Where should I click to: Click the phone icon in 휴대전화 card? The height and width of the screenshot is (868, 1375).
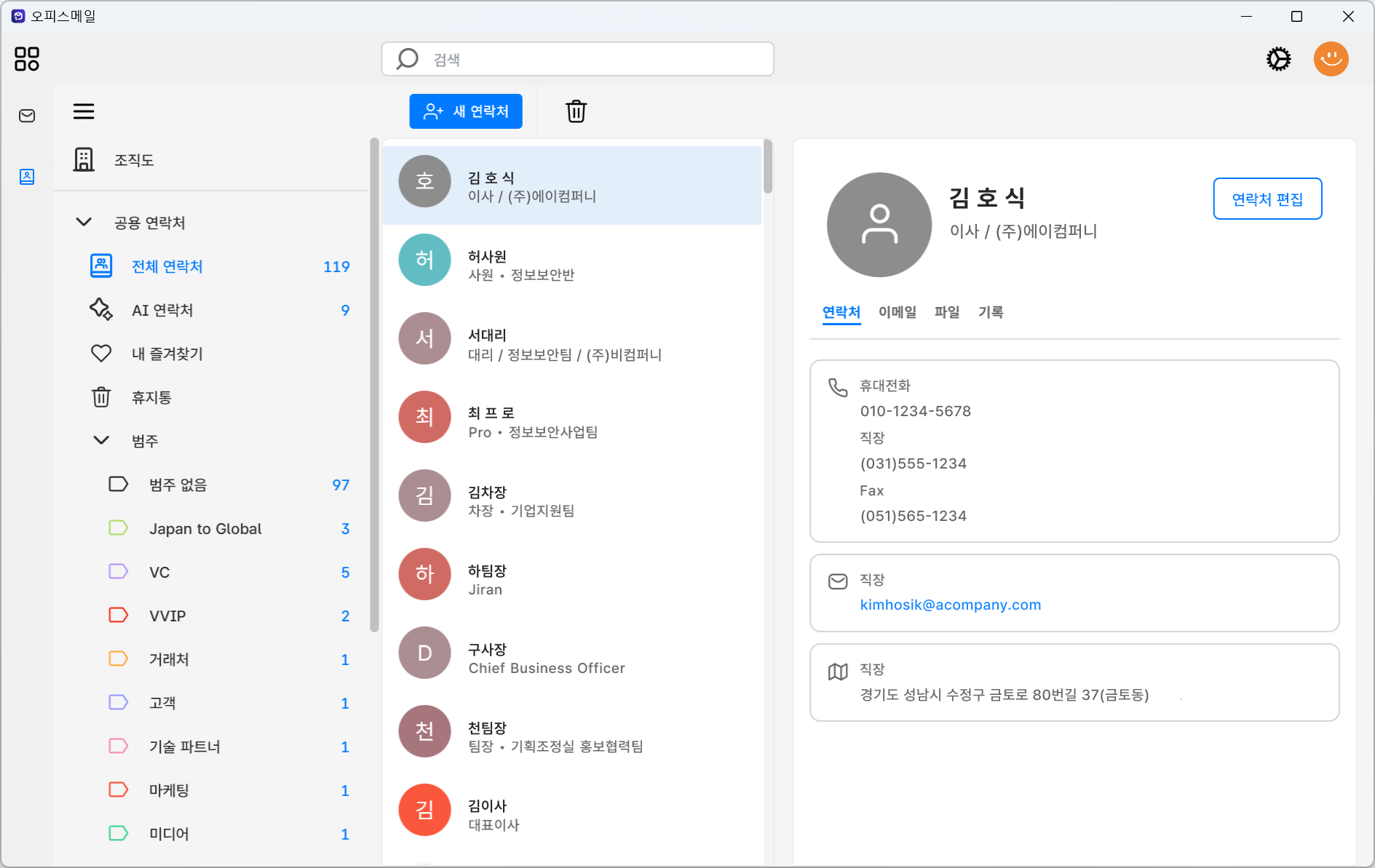coord(838,387)
